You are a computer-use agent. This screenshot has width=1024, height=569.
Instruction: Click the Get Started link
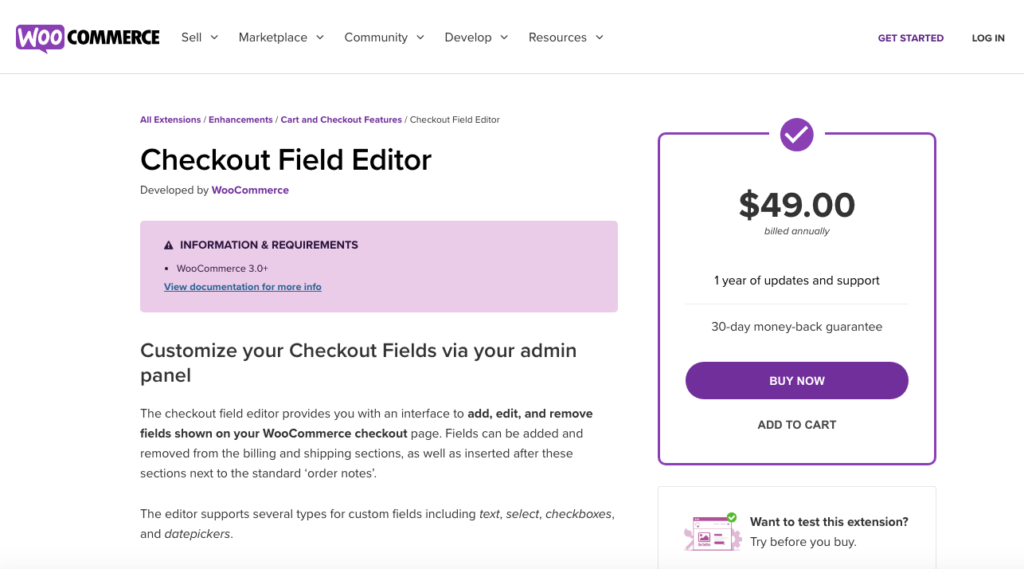(x=910, y=38)
